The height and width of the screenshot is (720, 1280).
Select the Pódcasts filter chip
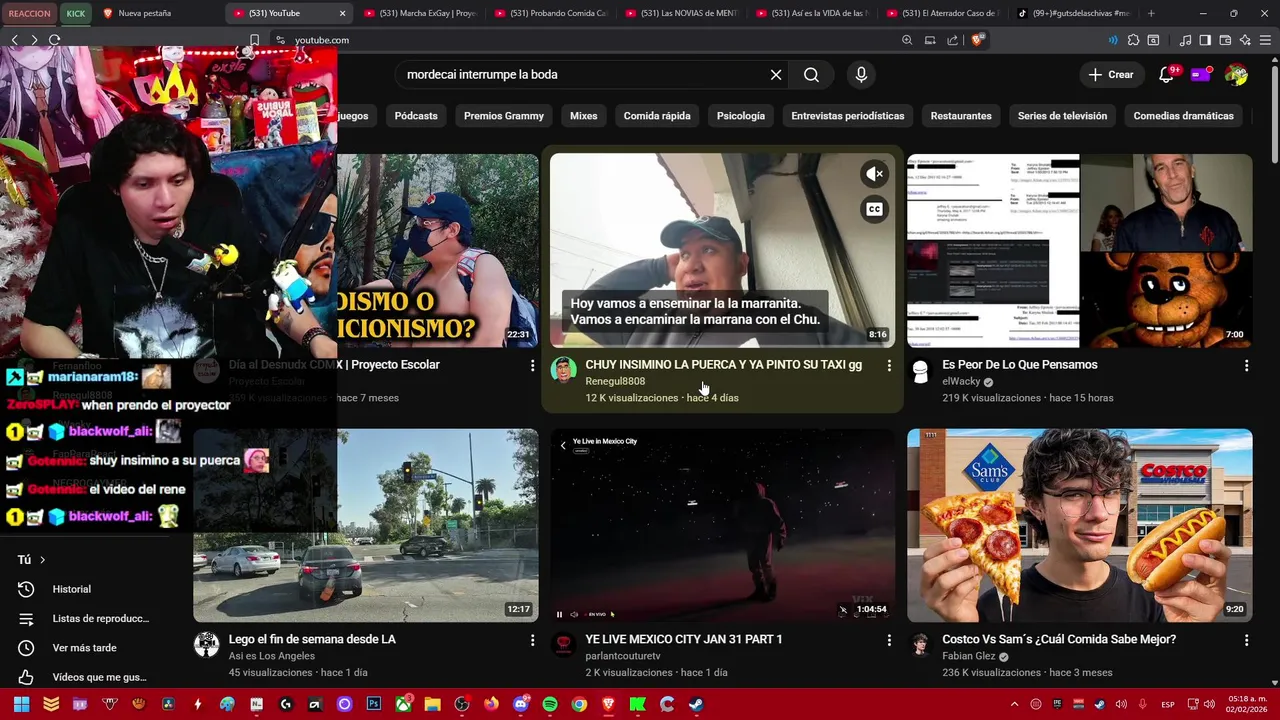click(x=416, y=116)
